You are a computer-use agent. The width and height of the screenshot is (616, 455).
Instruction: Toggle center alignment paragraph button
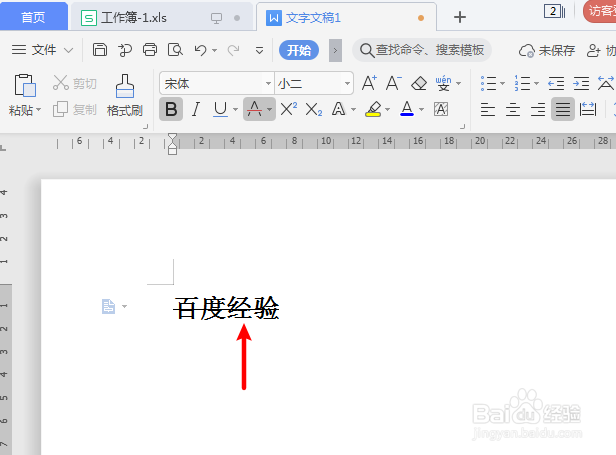pos(513,109)
